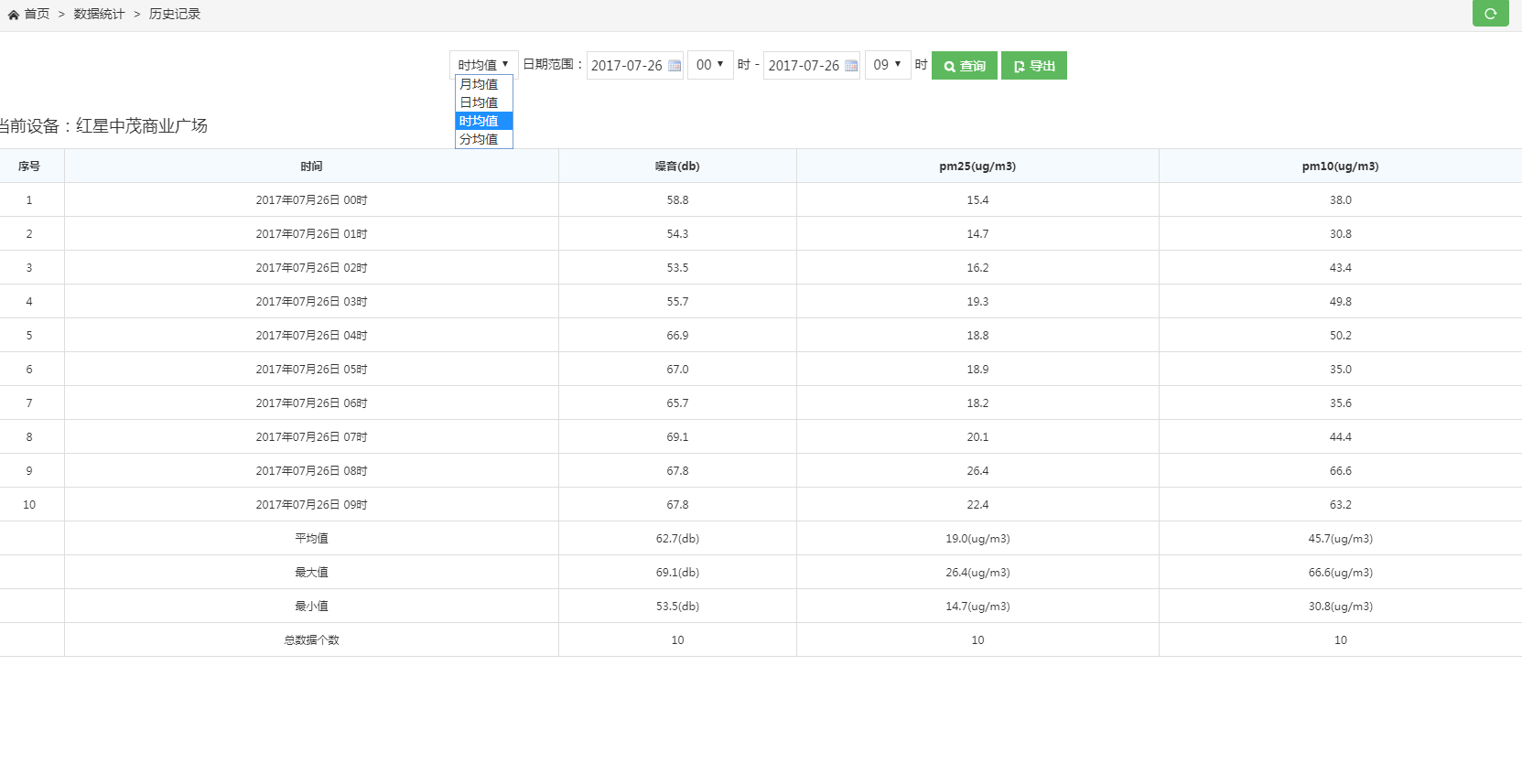The image size is (1522, 784).
Task: Go to 数据统计 in breadcrumb
Action: (x=99, y=15)
